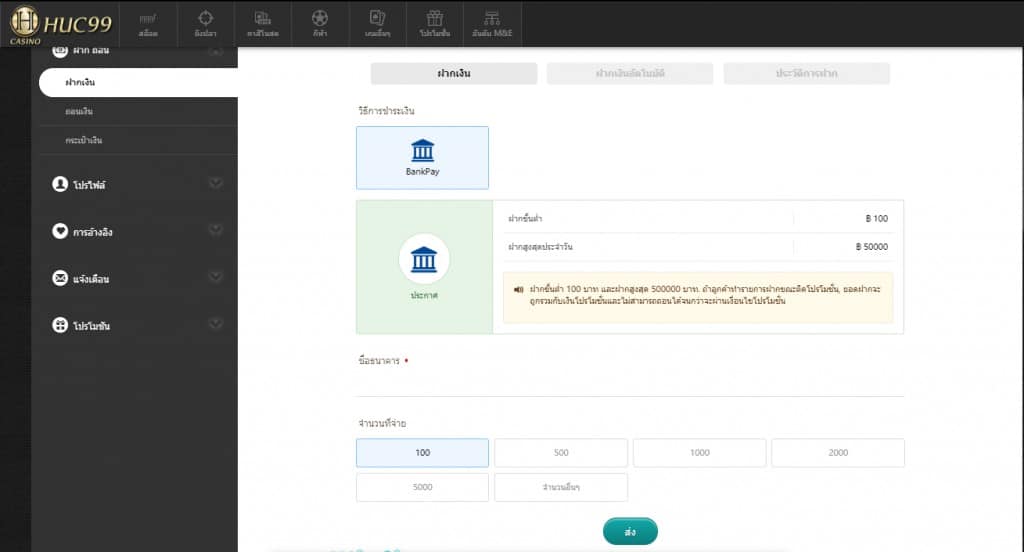Click the ฝาก ถอน sidebar heading text
The image size is (1024, 552).
[x=91, y=50]
